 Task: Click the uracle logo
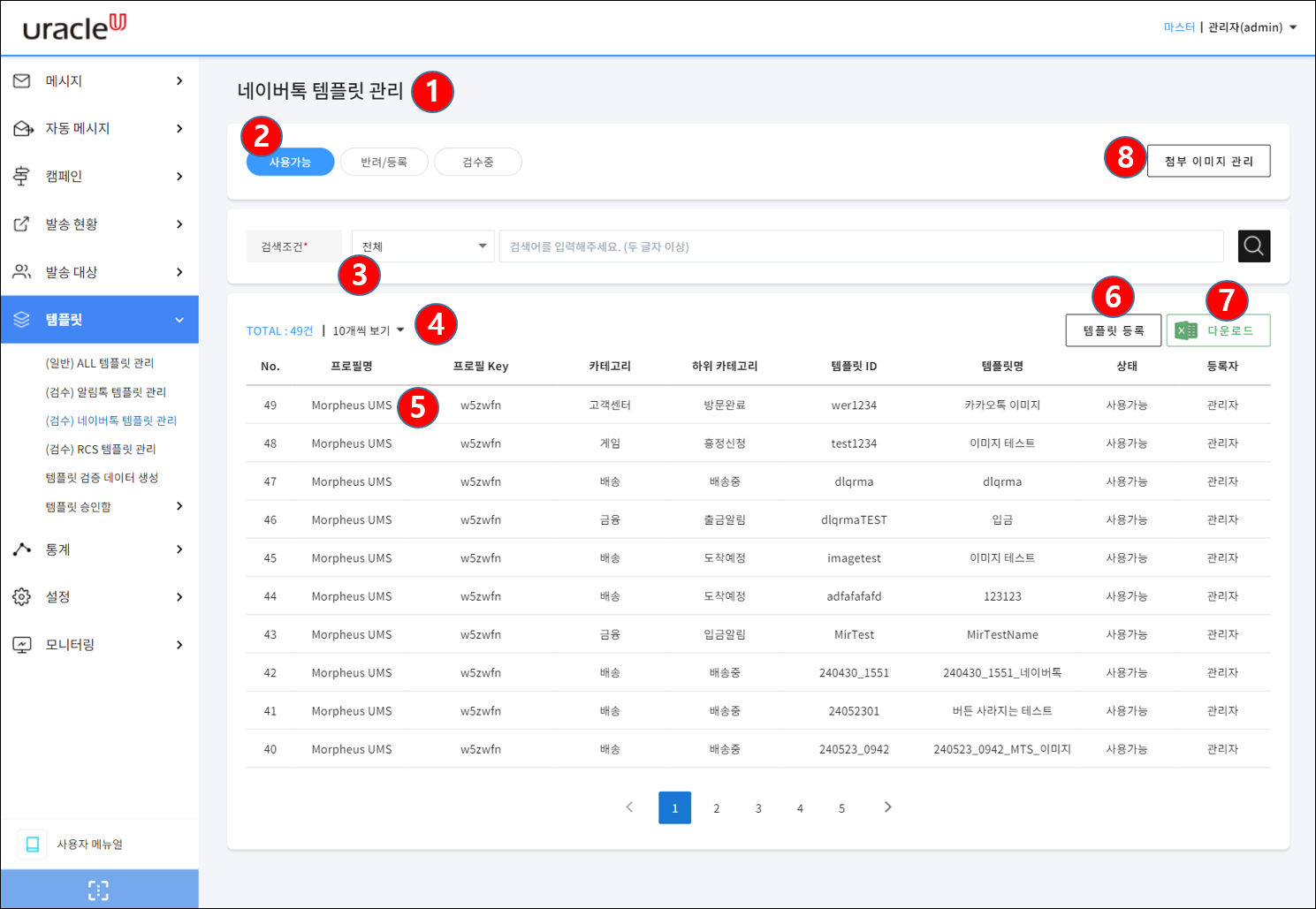(75, 27)
